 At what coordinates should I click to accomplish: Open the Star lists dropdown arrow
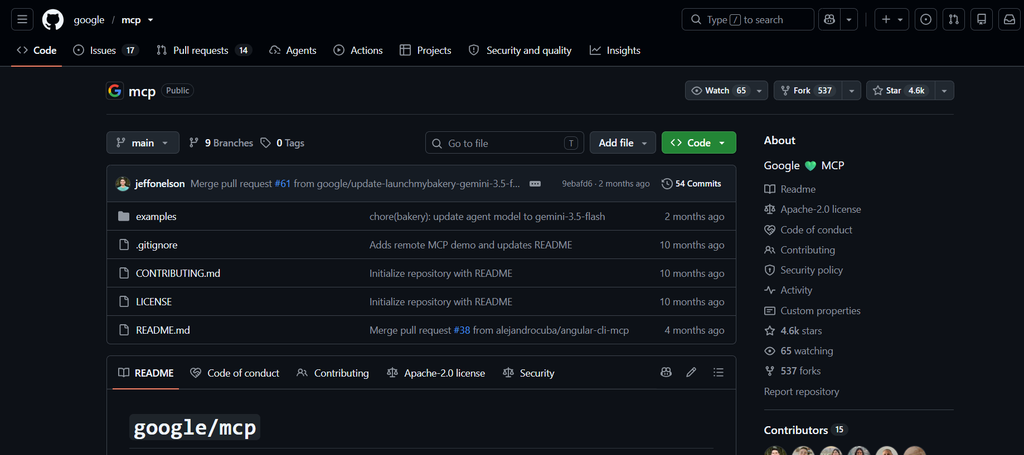coord(944,91)
